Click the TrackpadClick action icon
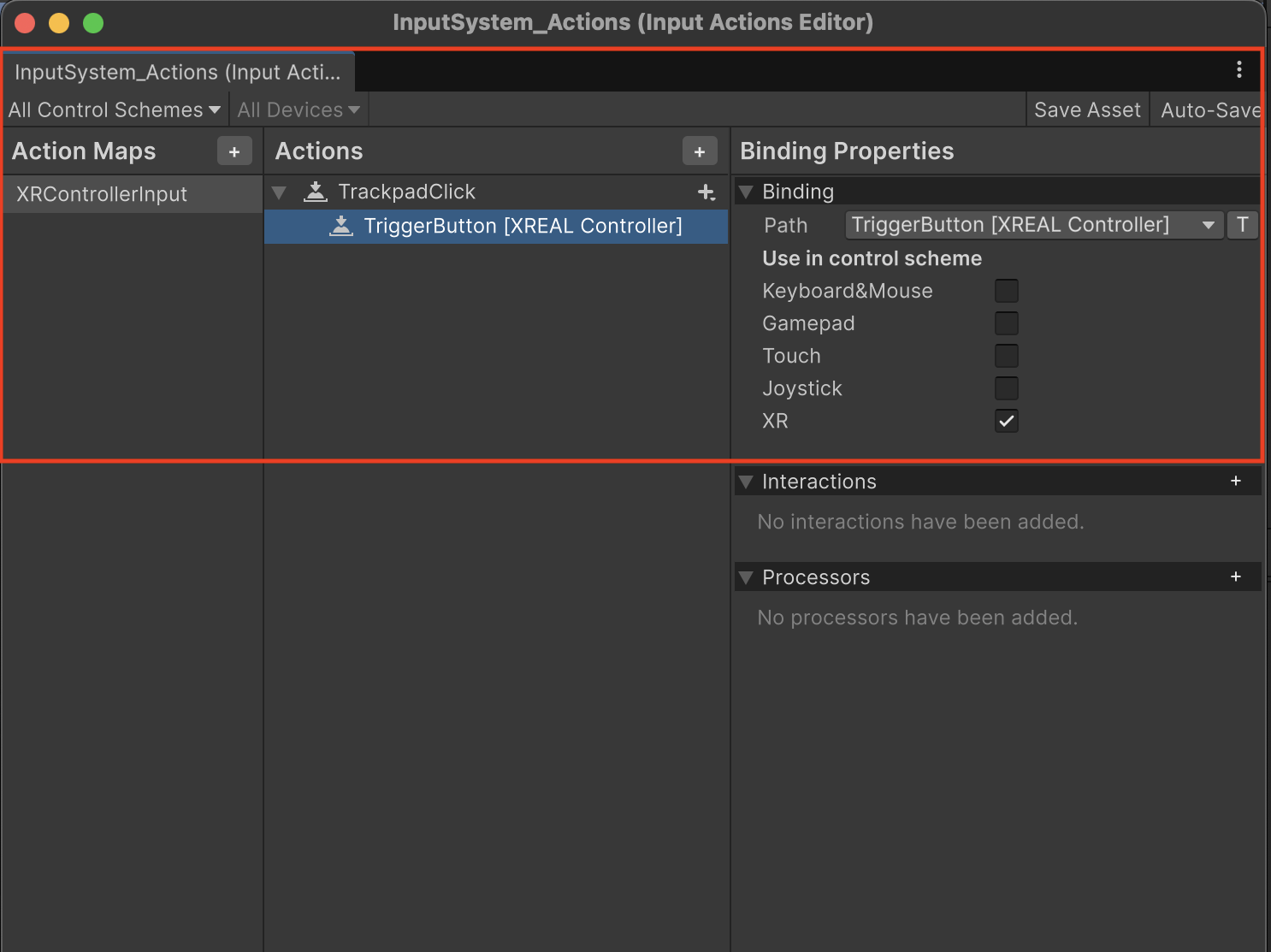The height and width of the screenshot is (952, 1271). point(316,192)
